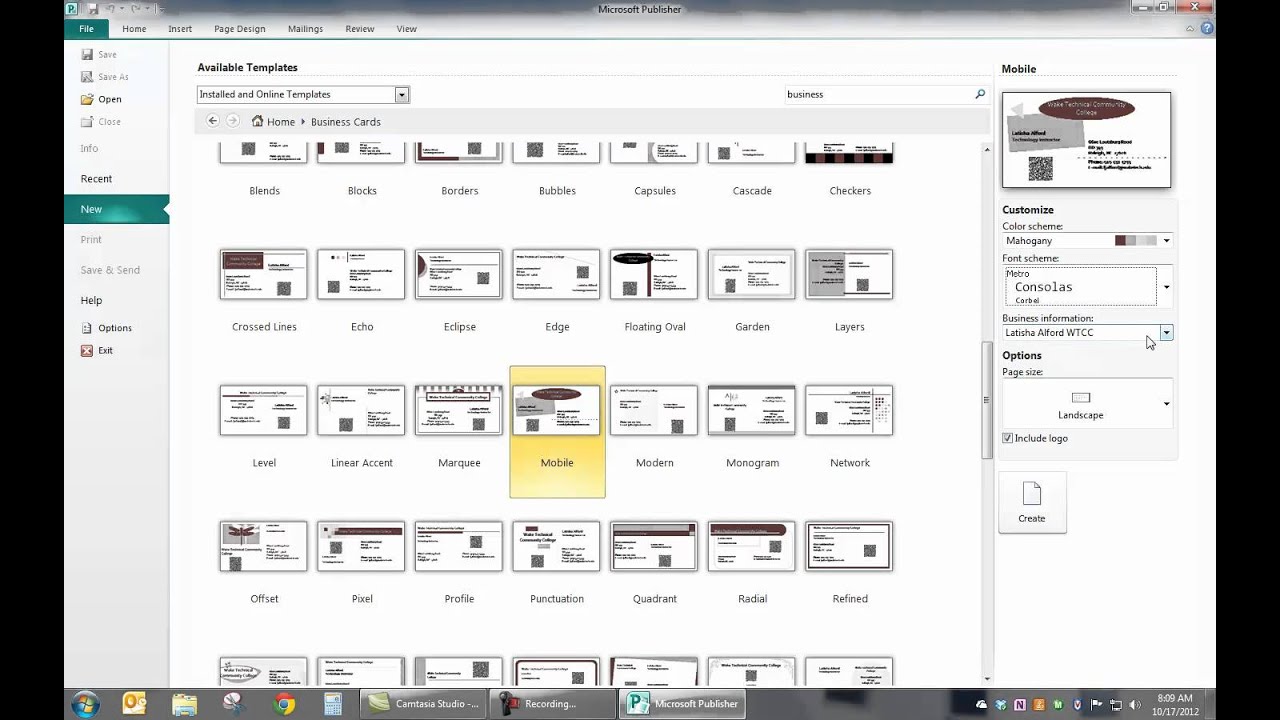Click the date and time clock
1280x720 pixels.
[1174, 704]
